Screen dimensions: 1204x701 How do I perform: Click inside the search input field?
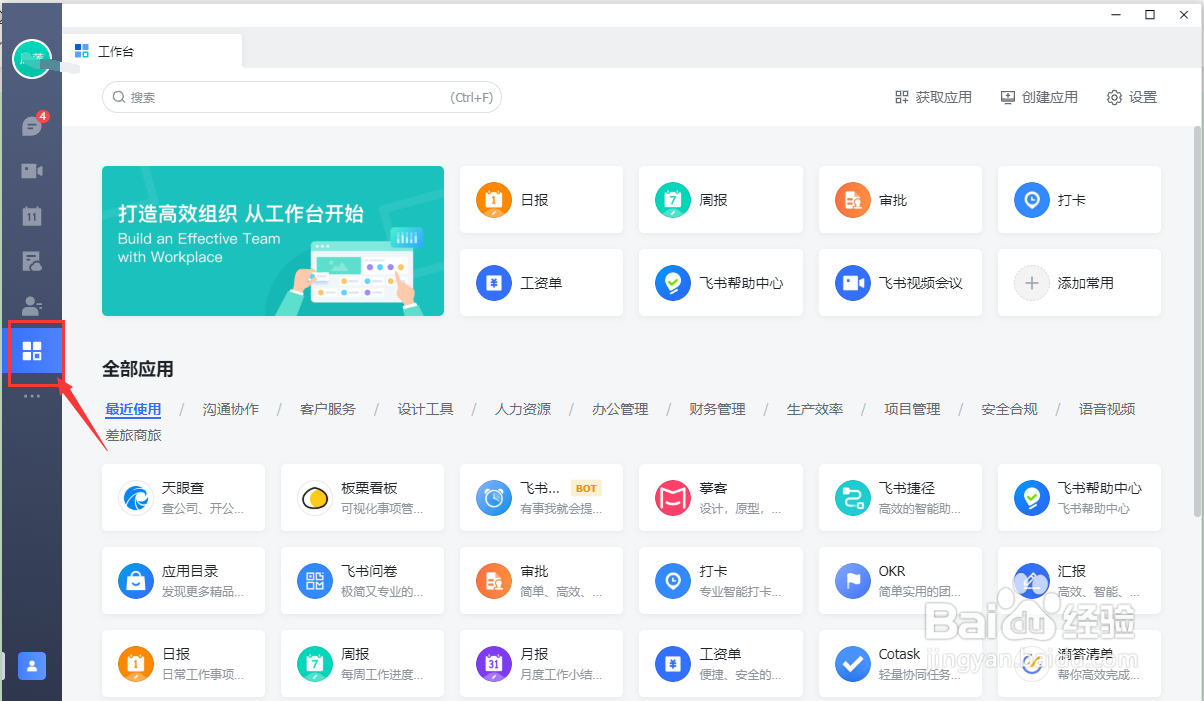300,97
